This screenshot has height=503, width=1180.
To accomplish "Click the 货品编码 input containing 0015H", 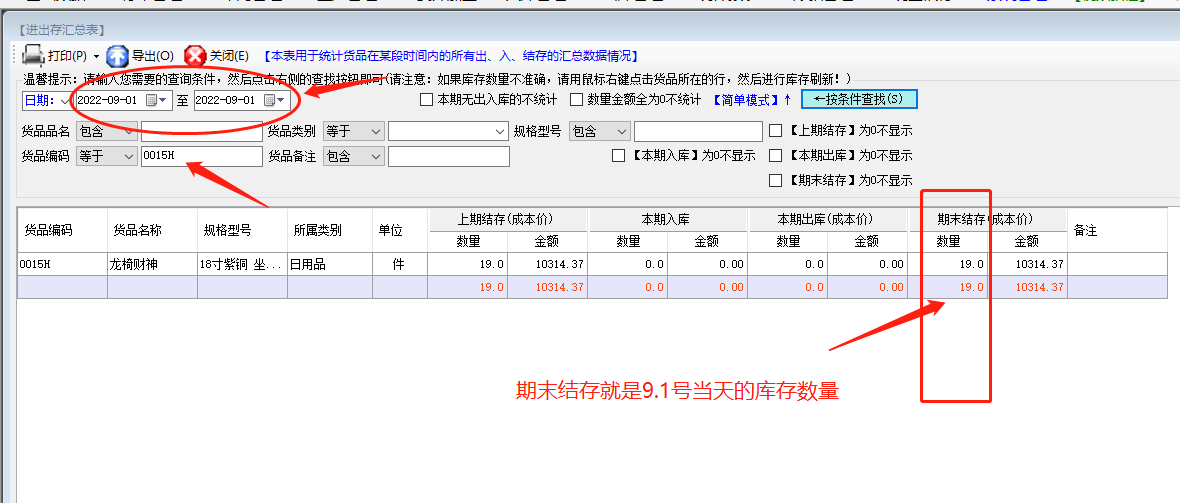I will click(x=202, y=156).
